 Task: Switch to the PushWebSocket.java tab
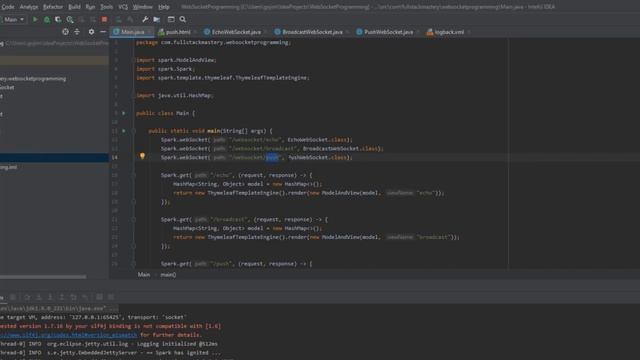pos(385,32)
